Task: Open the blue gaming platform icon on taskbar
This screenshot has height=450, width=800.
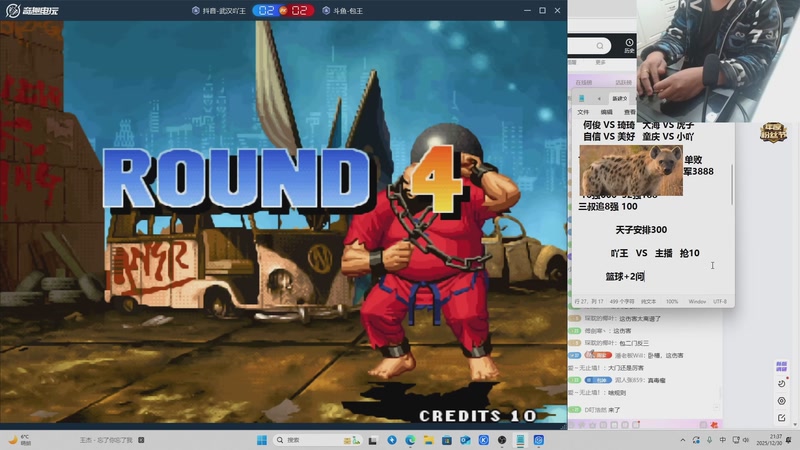Action: click(539, 440)
